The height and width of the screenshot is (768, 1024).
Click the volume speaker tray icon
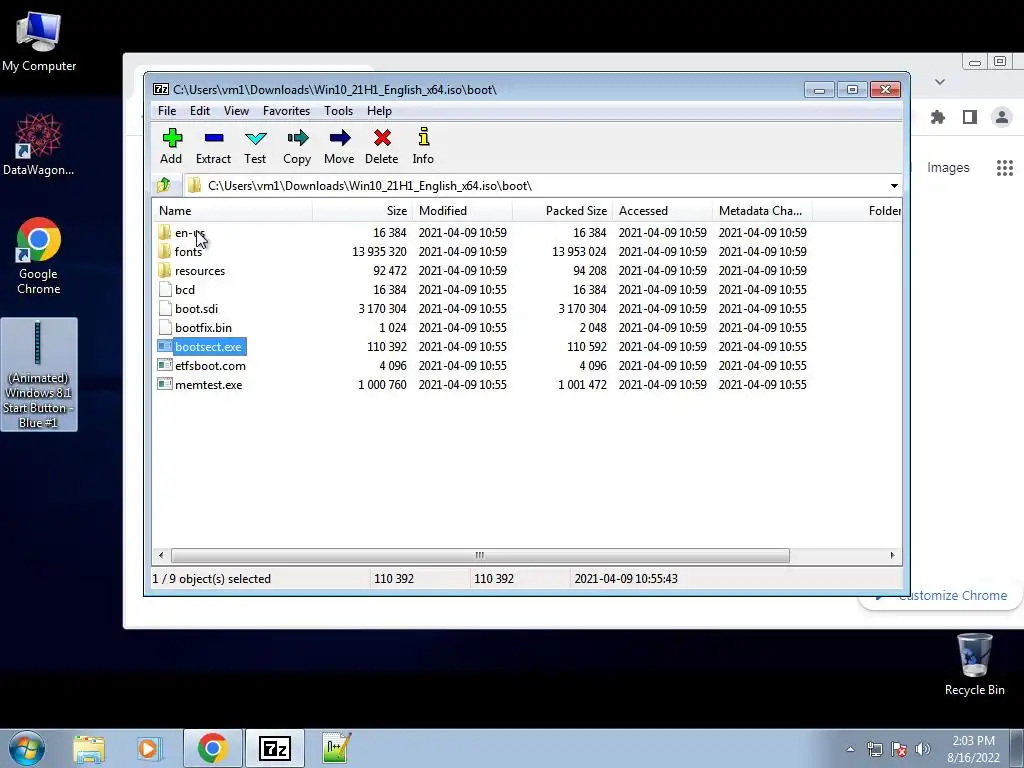[923, 749]
